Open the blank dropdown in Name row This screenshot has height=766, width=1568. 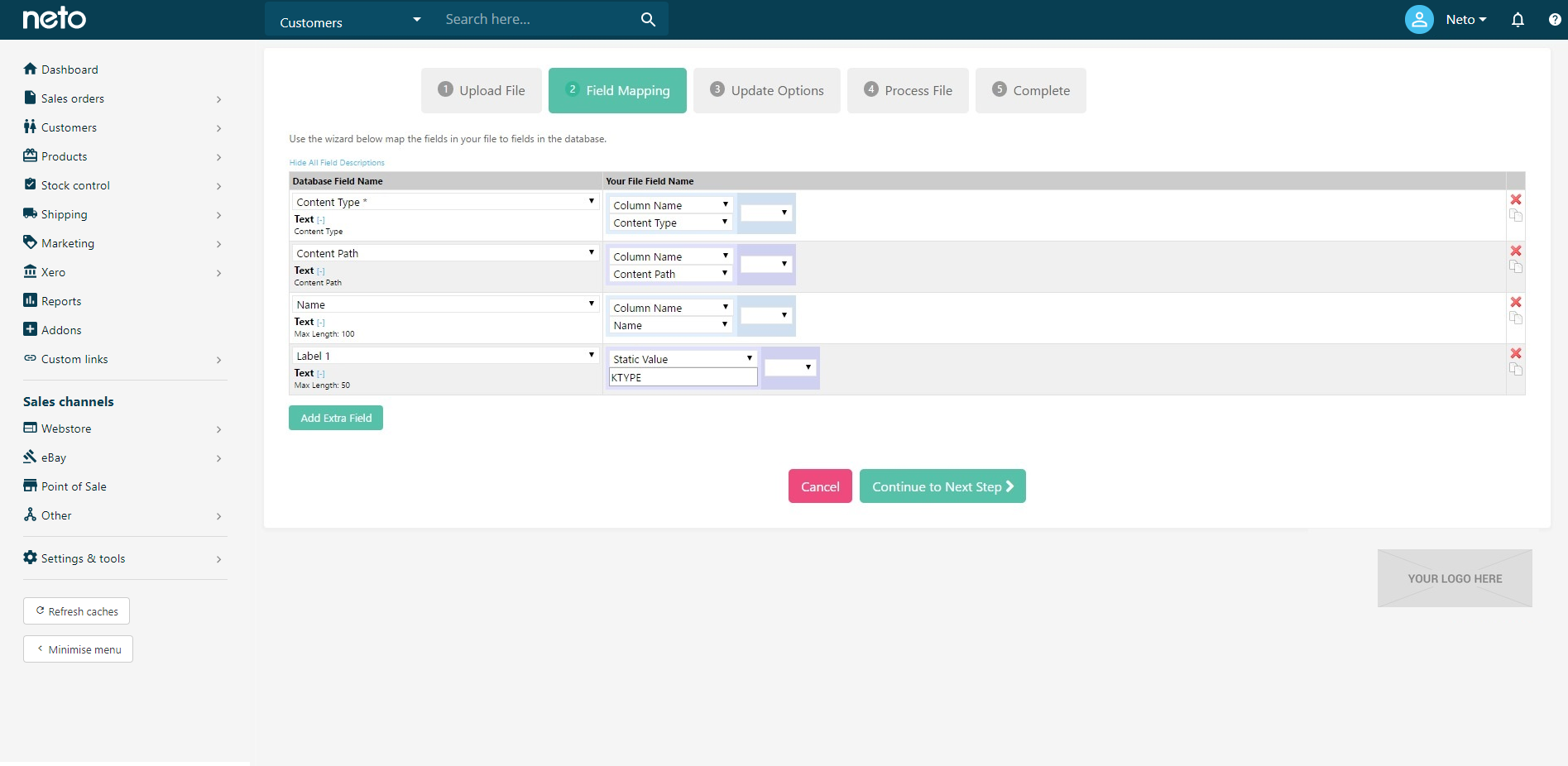coord(766,316)
